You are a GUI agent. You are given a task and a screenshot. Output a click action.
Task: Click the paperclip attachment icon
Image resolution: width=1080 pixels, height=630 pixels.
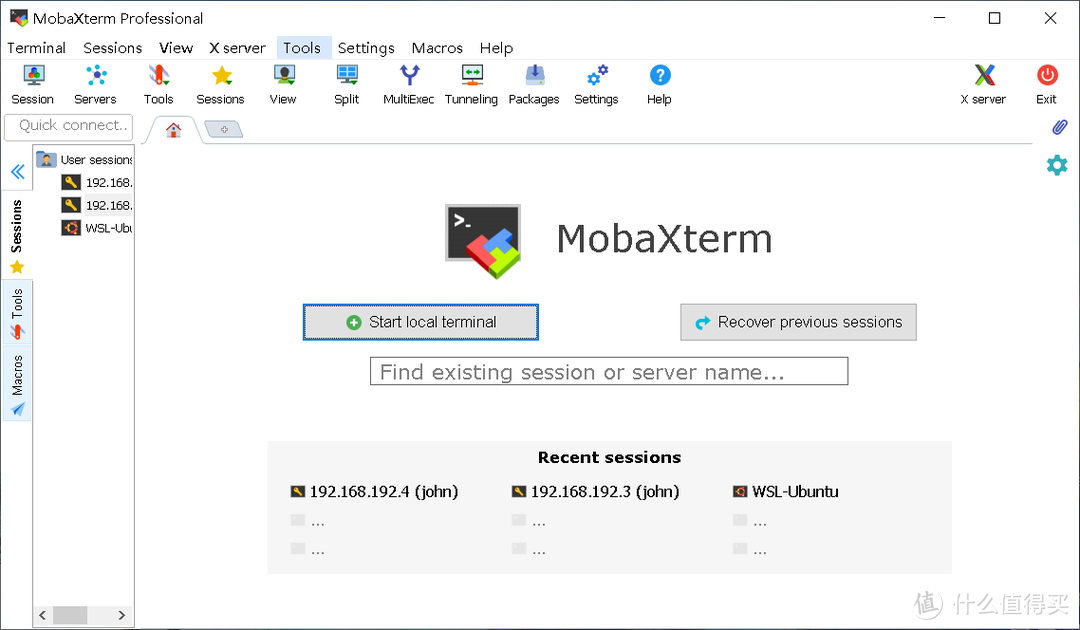pos(1059,127)
